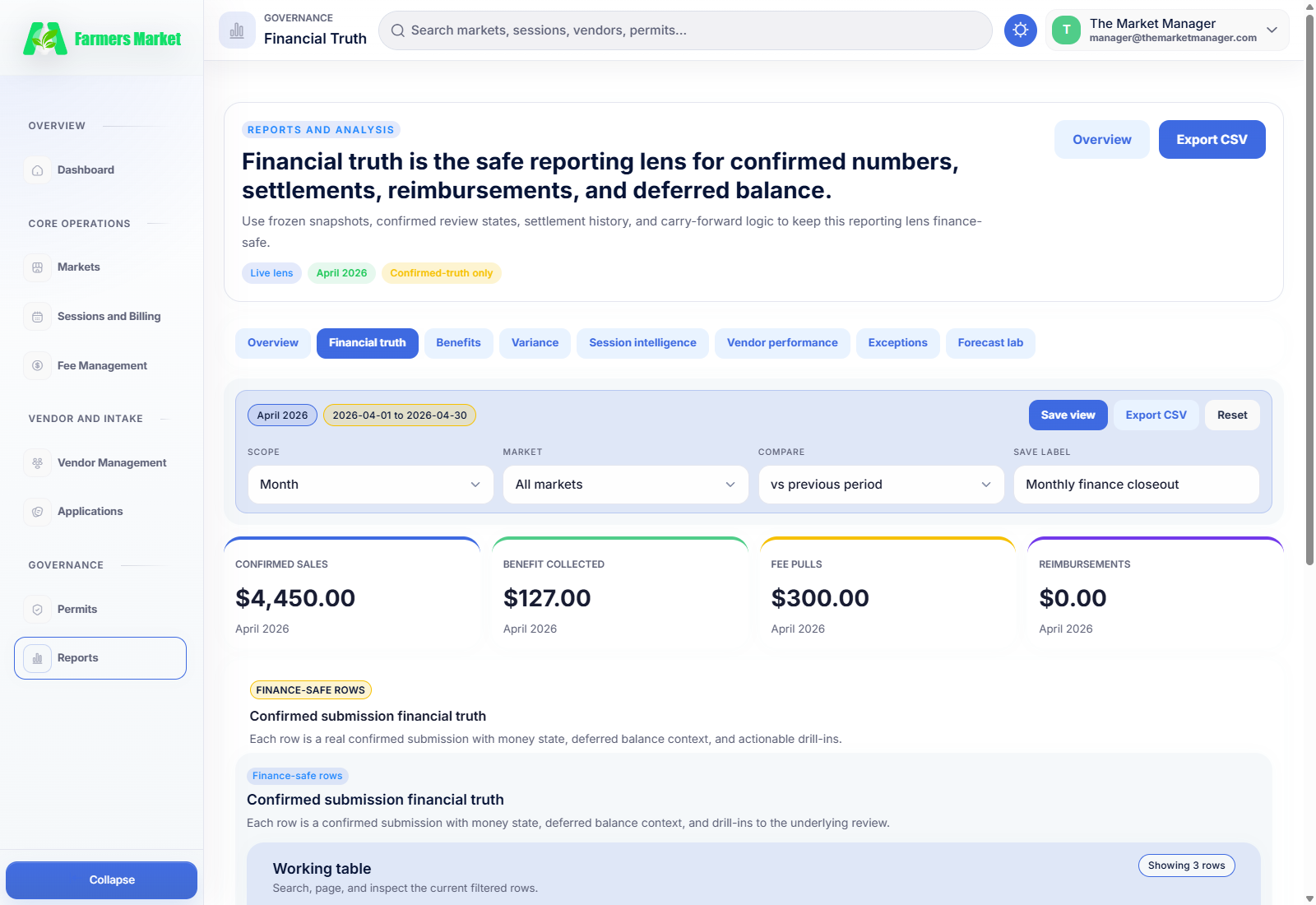Screen dimensions: 1316x905
Task: Click the Fee Management icon
Action: (37, 365)
